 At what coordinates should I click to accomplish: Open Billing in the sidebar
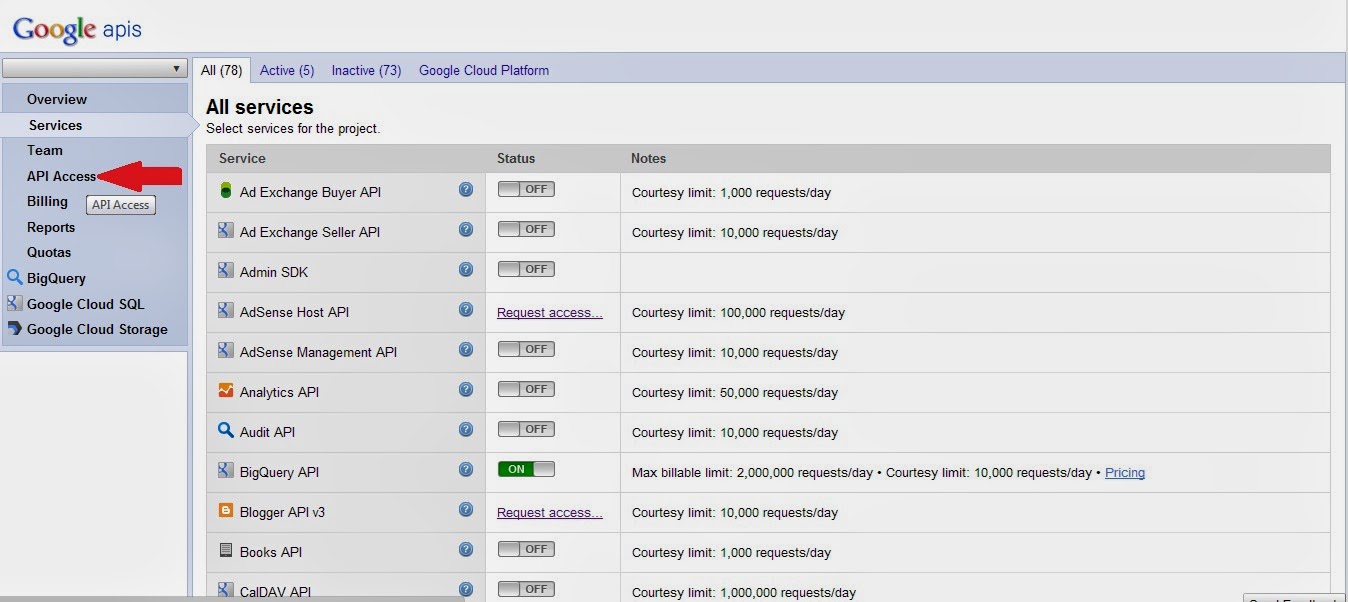[47, 201]
